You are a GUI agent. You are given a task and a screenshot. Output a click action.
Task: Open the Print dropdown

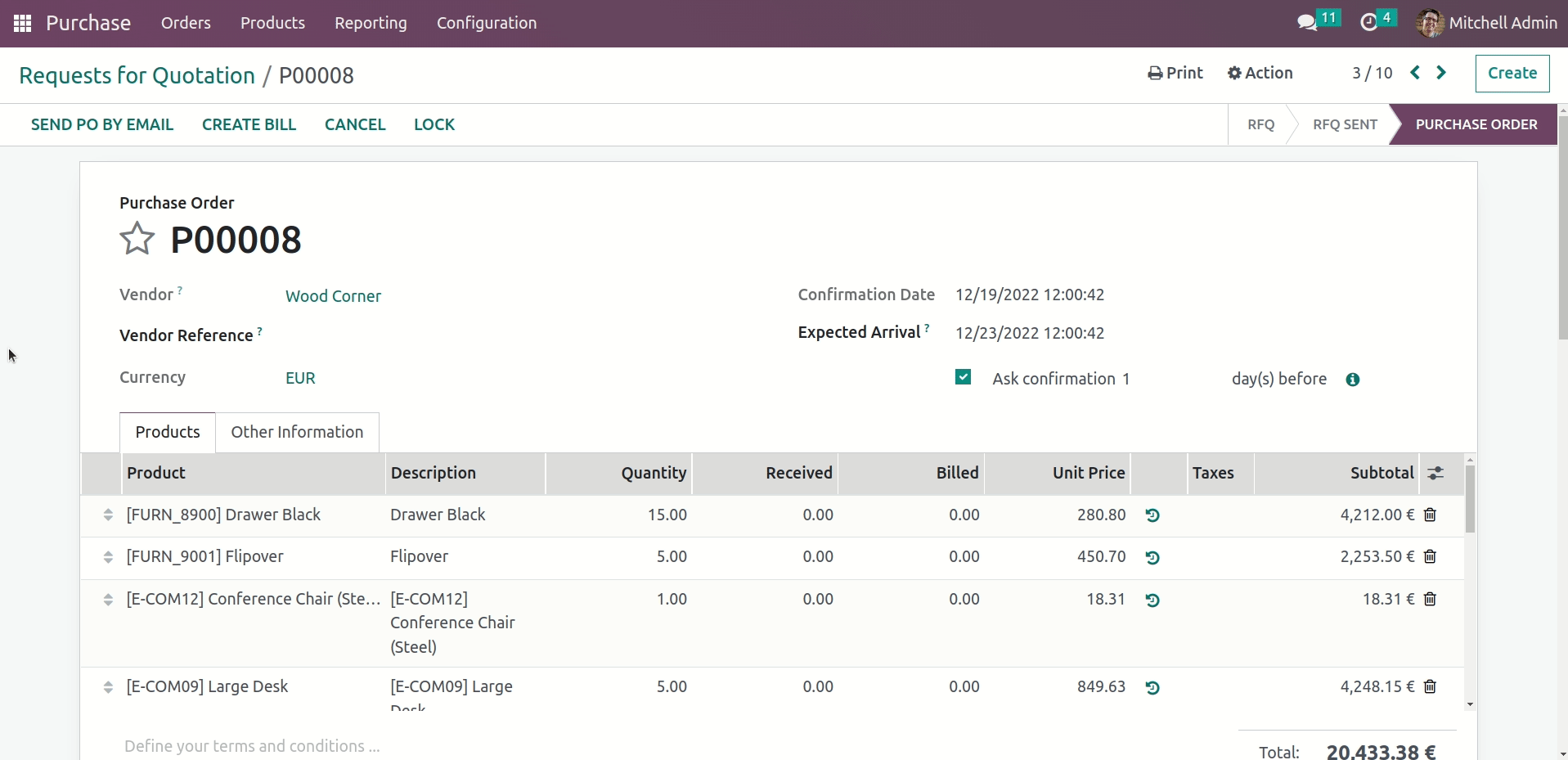tap(1175, 73)
